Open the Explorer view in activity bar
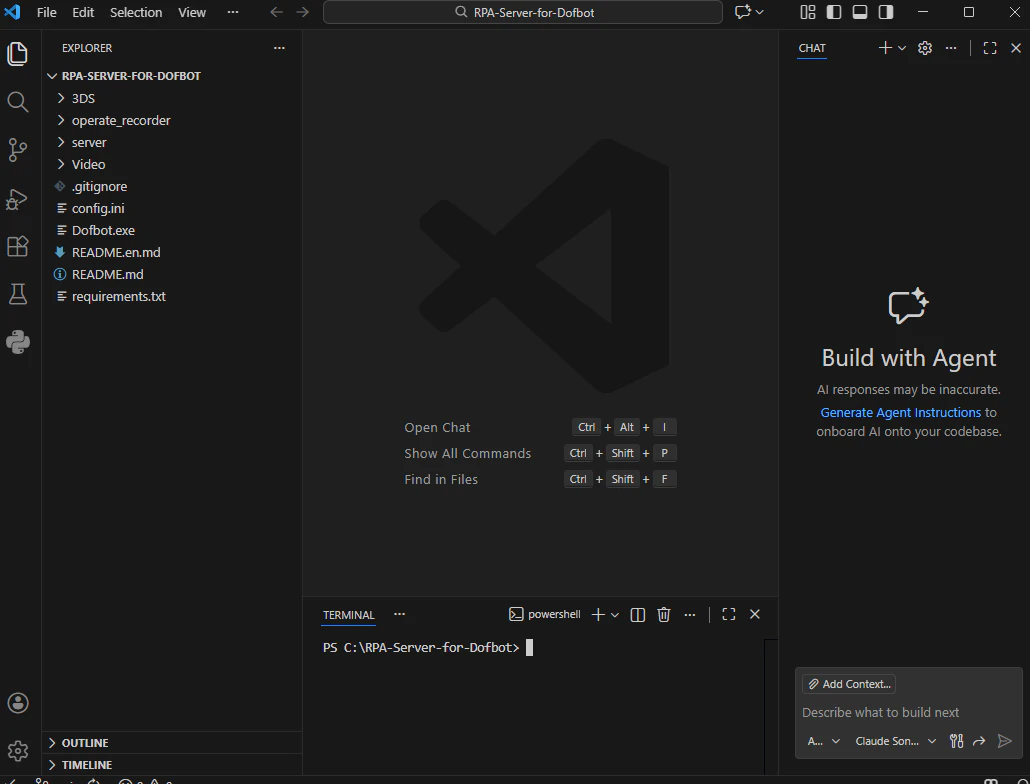Image resolution: width=1030 pixels, height=784 pixels. (x=18, y=54)
